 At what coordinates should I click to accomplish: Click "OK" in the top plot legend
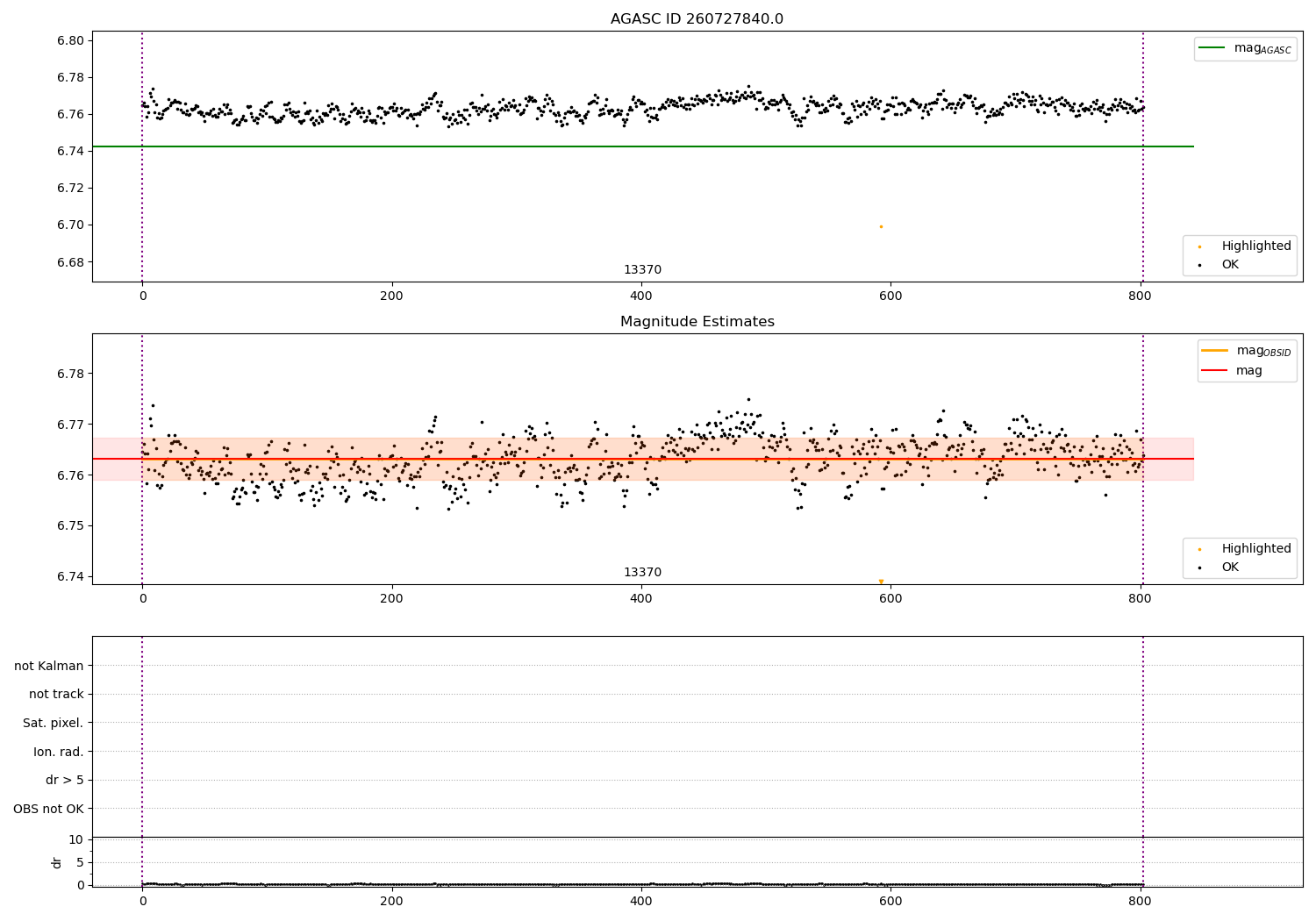[x=1230, y=265]
